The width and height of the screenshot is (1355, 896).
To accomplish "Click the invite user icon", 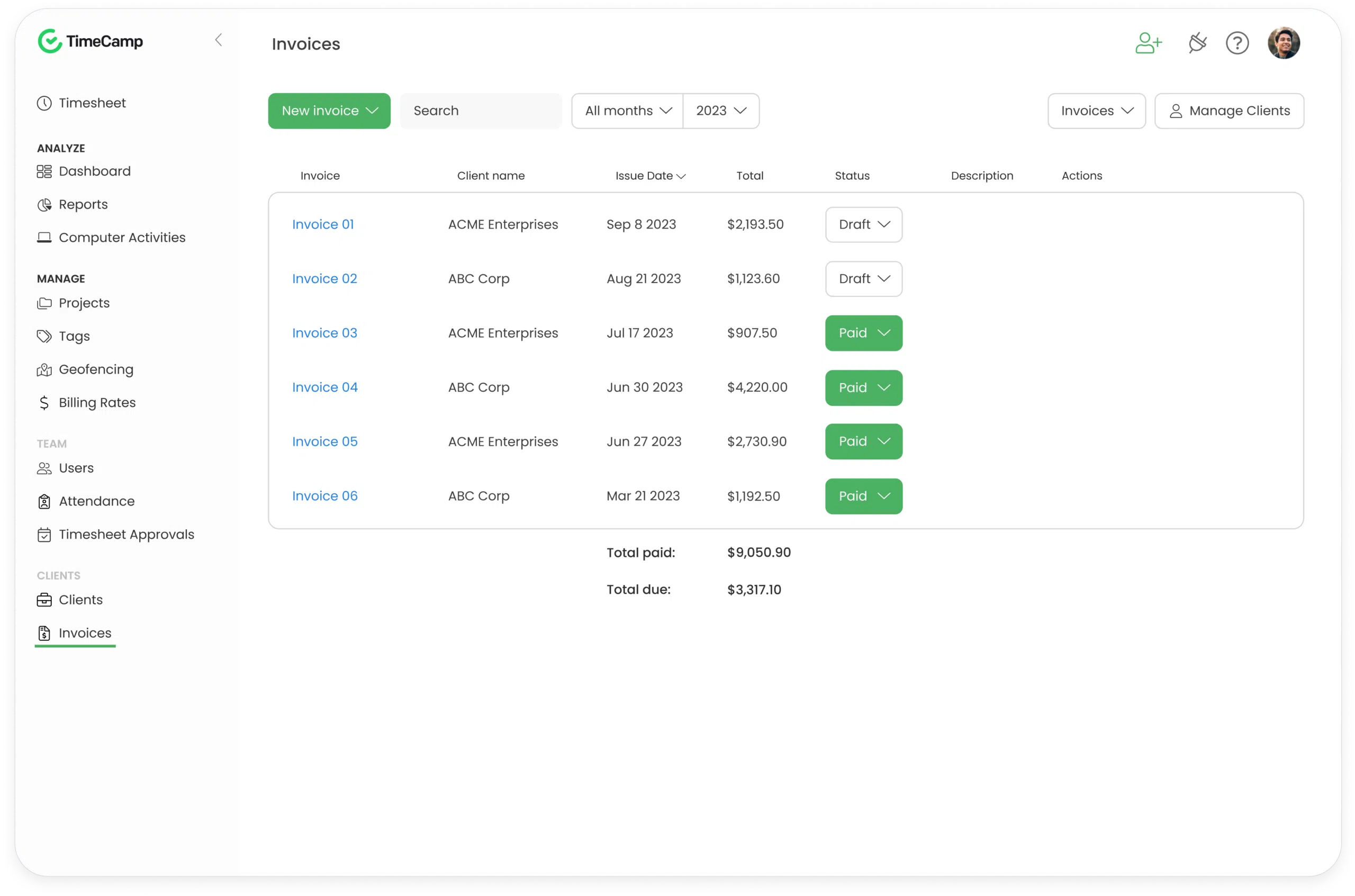I will [1148, 43].
